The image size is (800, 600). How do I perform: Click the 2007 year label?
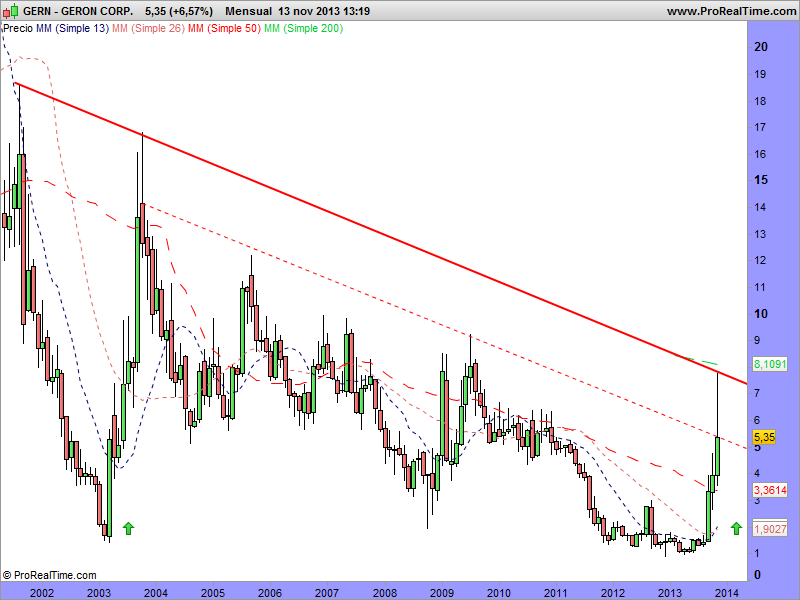tap(327, 592)
